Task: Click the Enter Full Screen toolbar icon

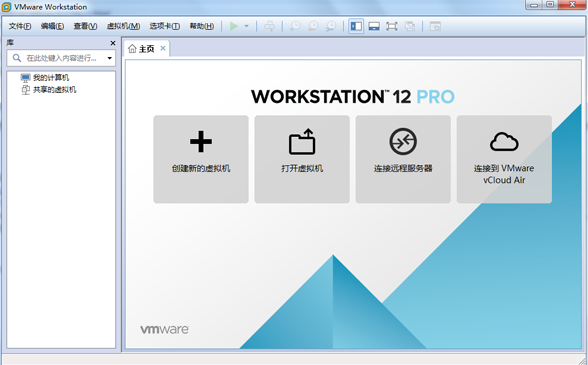Action: [x=392, y=26]
